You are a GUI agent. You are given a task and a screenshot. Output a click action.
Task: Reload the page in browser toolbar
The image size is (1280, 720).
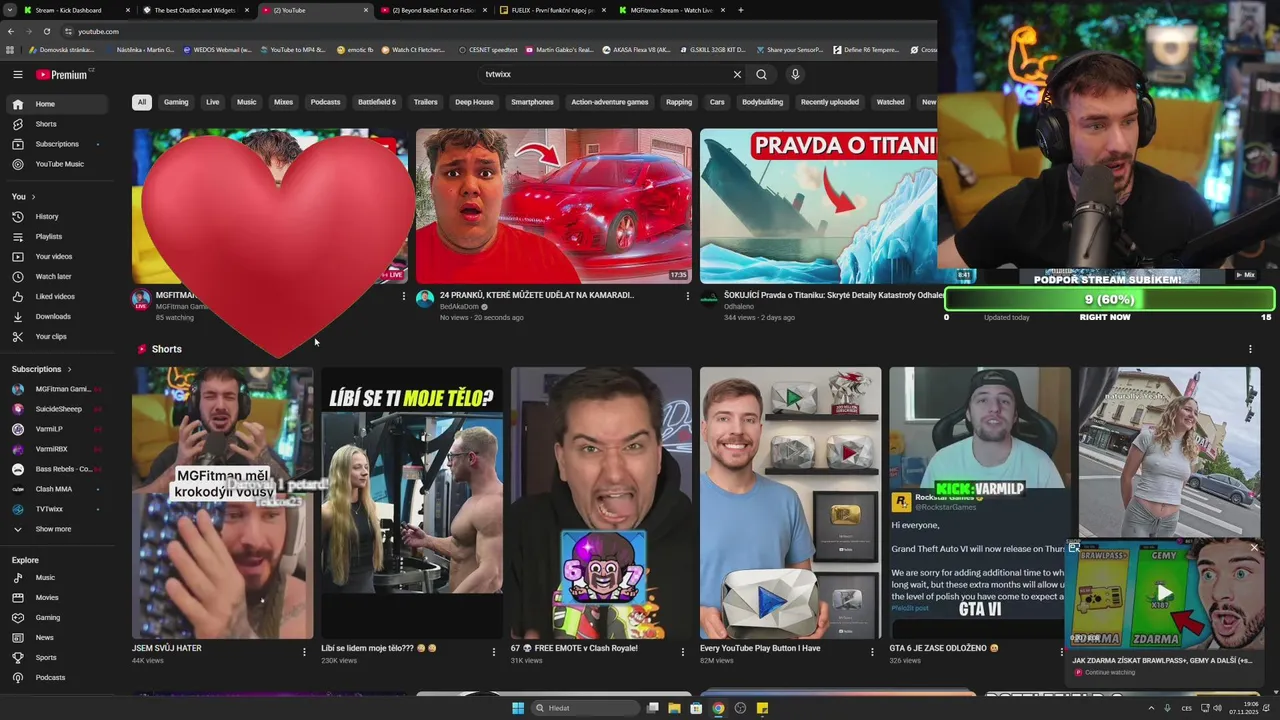[x=46, y=31]
